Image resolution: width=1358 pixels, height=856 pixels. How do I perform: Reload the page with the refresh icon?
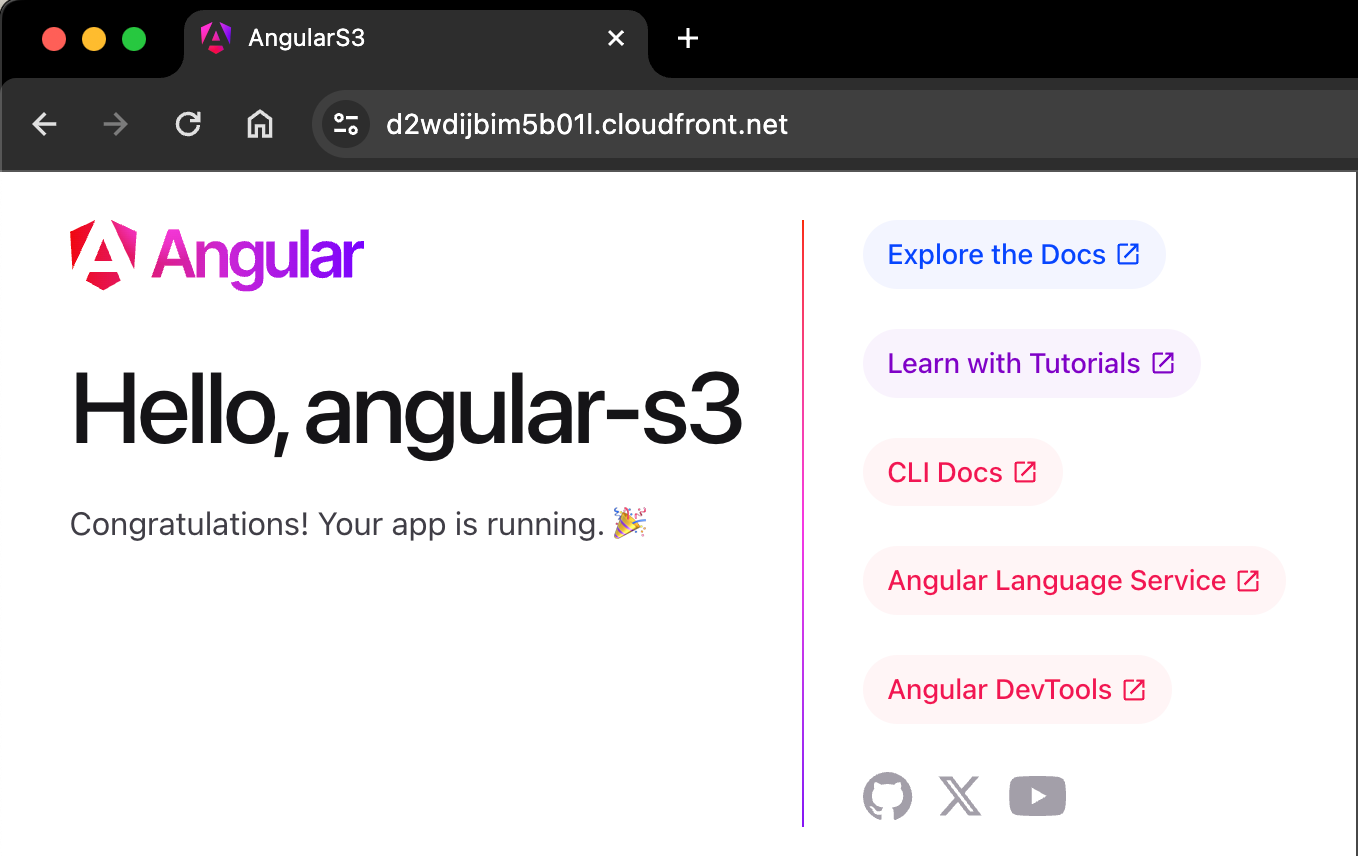click(188, 124)
